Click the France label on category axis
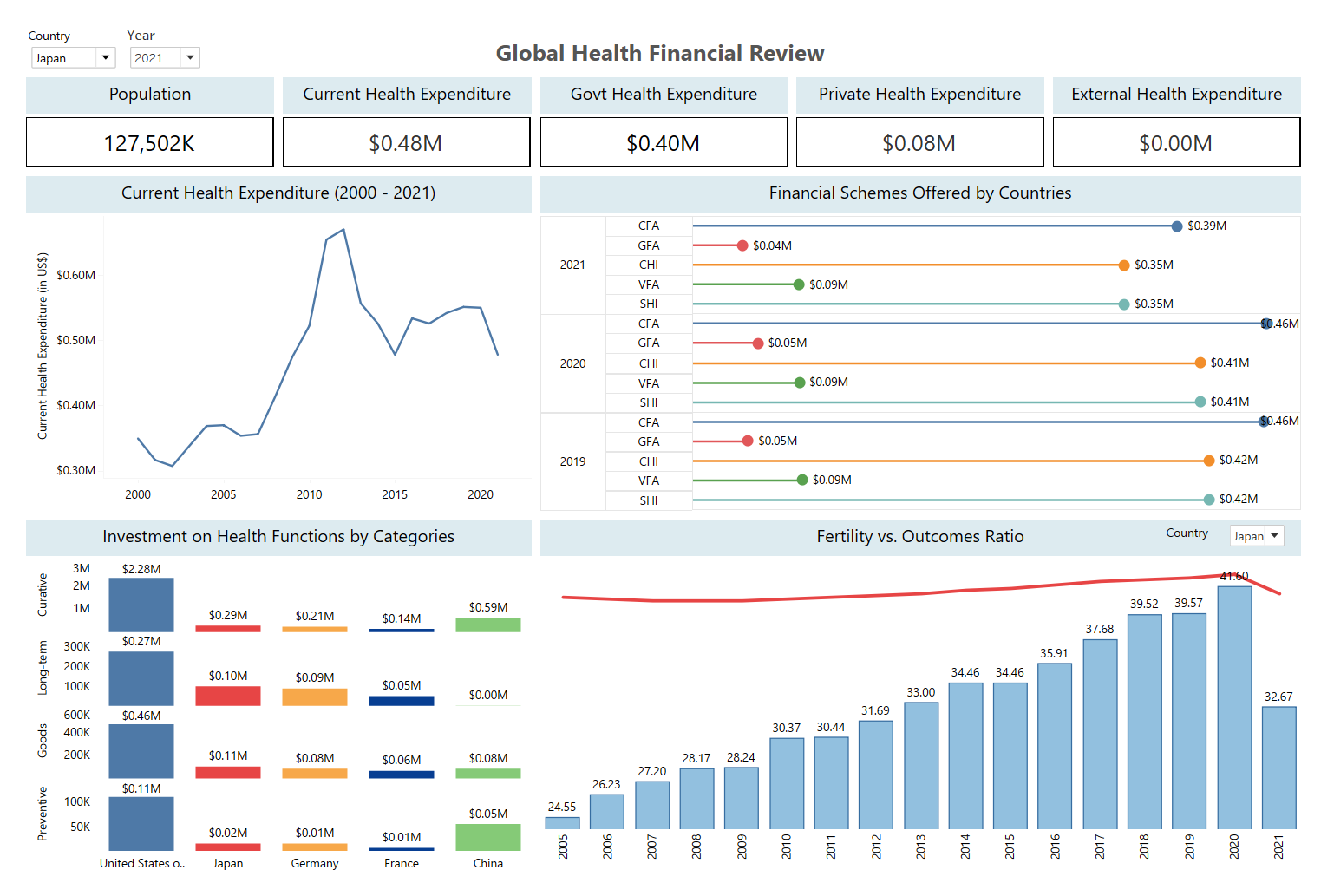The height and width of the screenshot is (896, 1334). click(402, 864)
